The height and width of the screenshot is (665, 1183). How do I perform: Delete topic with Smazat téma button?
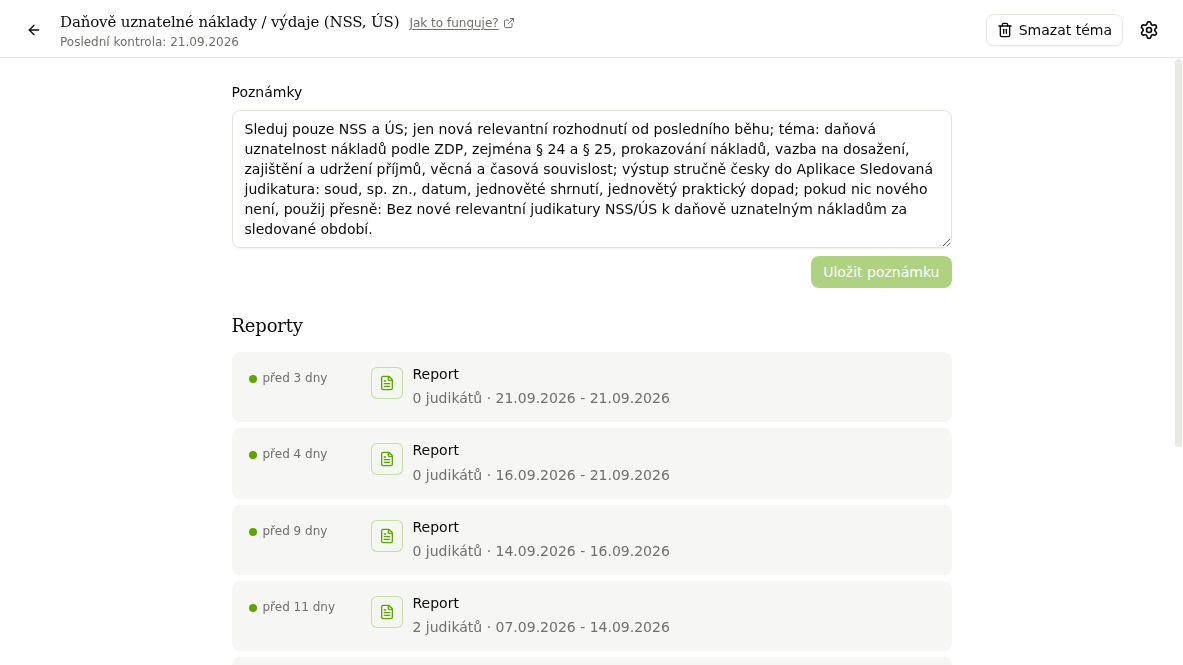pyautogui.click(x=1054, y=30)
